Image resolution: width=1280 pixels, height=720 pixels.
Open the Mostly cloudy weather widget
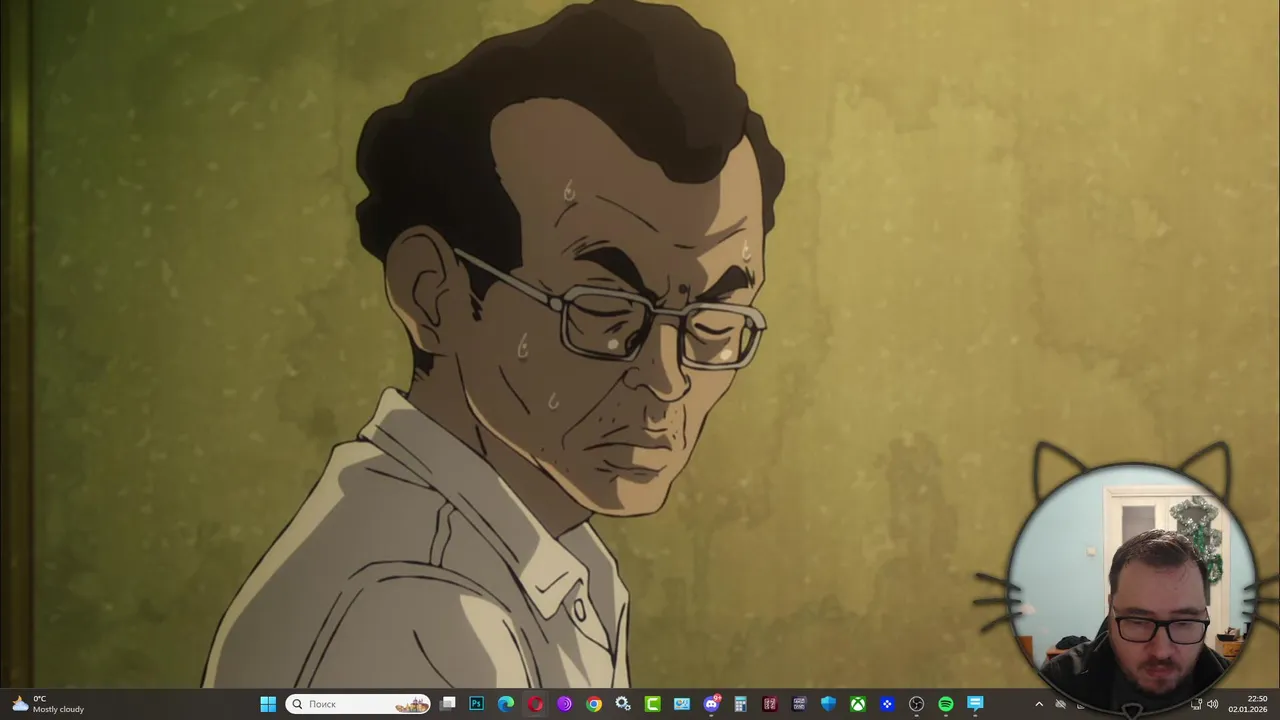click(x=48, y=704)
